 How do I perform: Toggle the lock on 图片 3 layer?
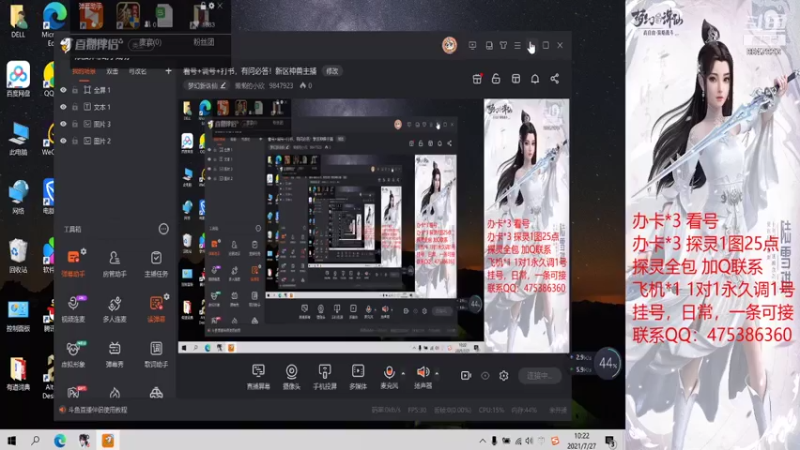click(75, 123)
